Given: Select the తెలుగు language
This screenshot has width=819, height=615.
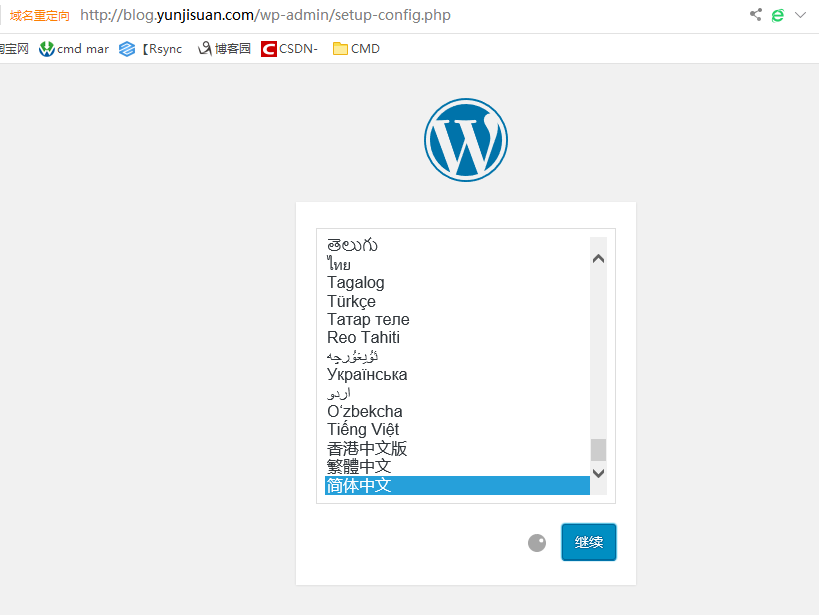Looking at the screenshot, I should [457, 245].
